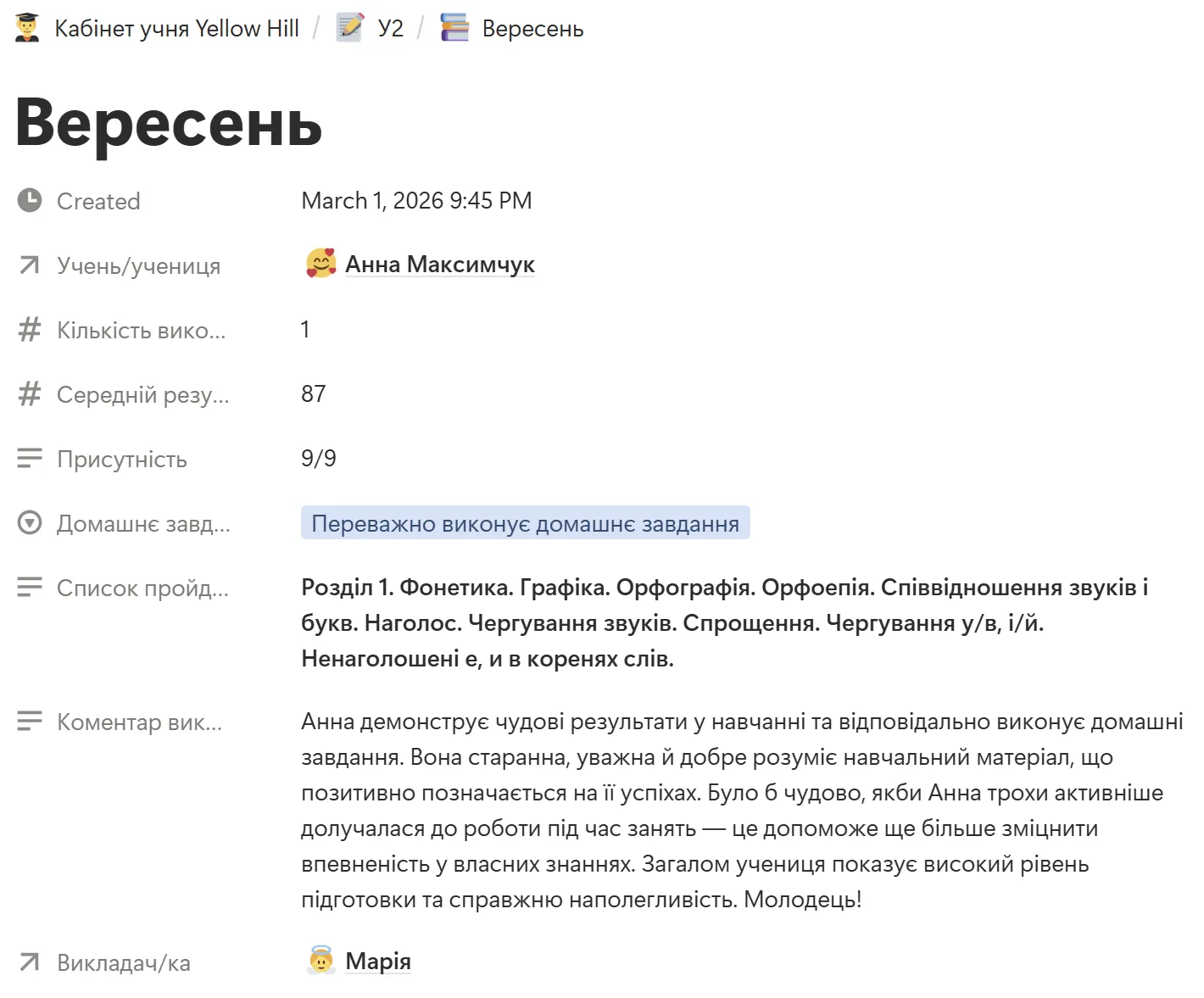Image resolution: width=1204 pixels, height=998 pixels.
Task: Open the linked teacher page Марія
Action: coord(378,962)
